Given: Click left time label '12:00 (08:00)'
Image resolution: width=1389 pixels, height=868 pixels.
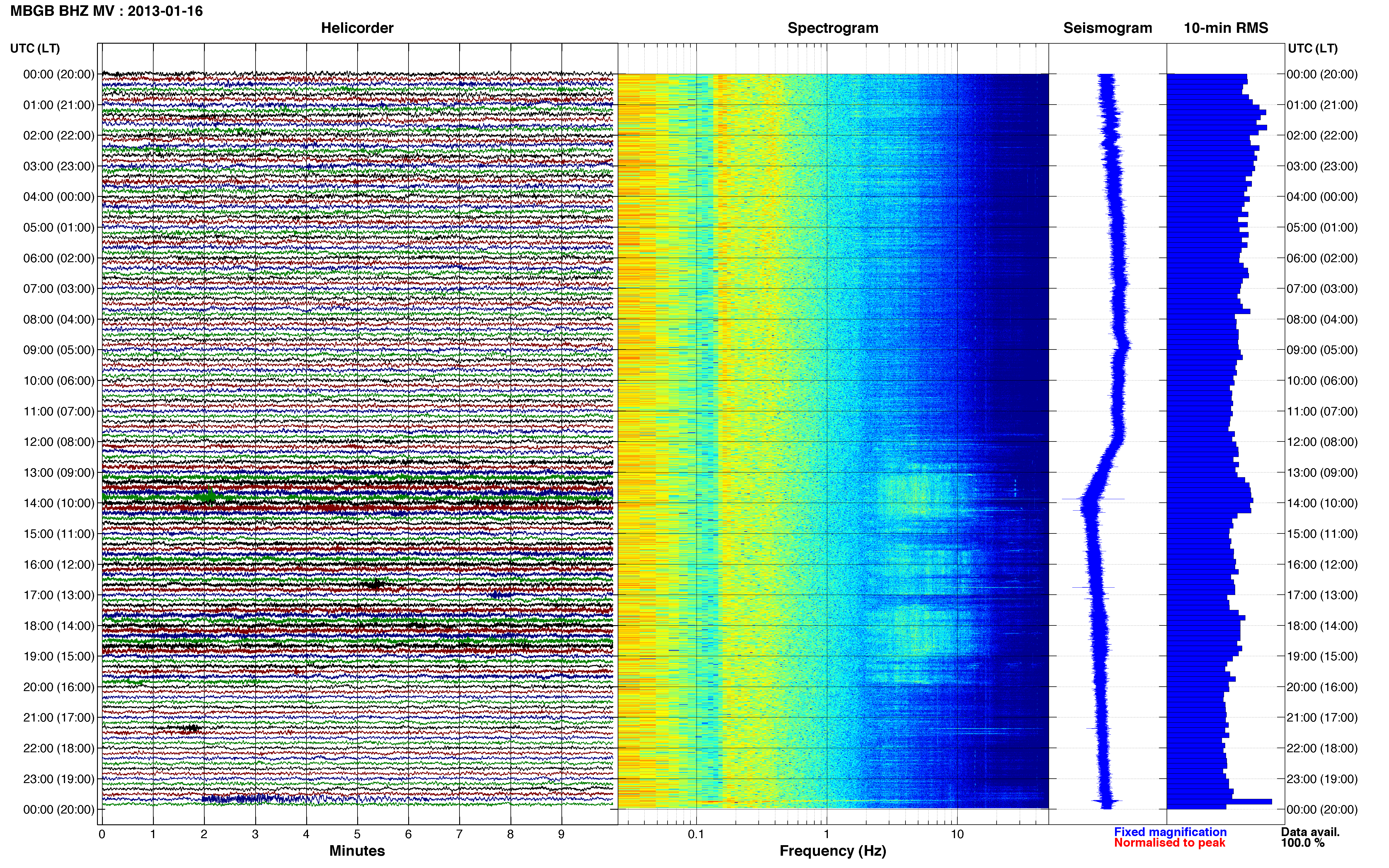Looking at the screenshot, I should tap(59, 442).
